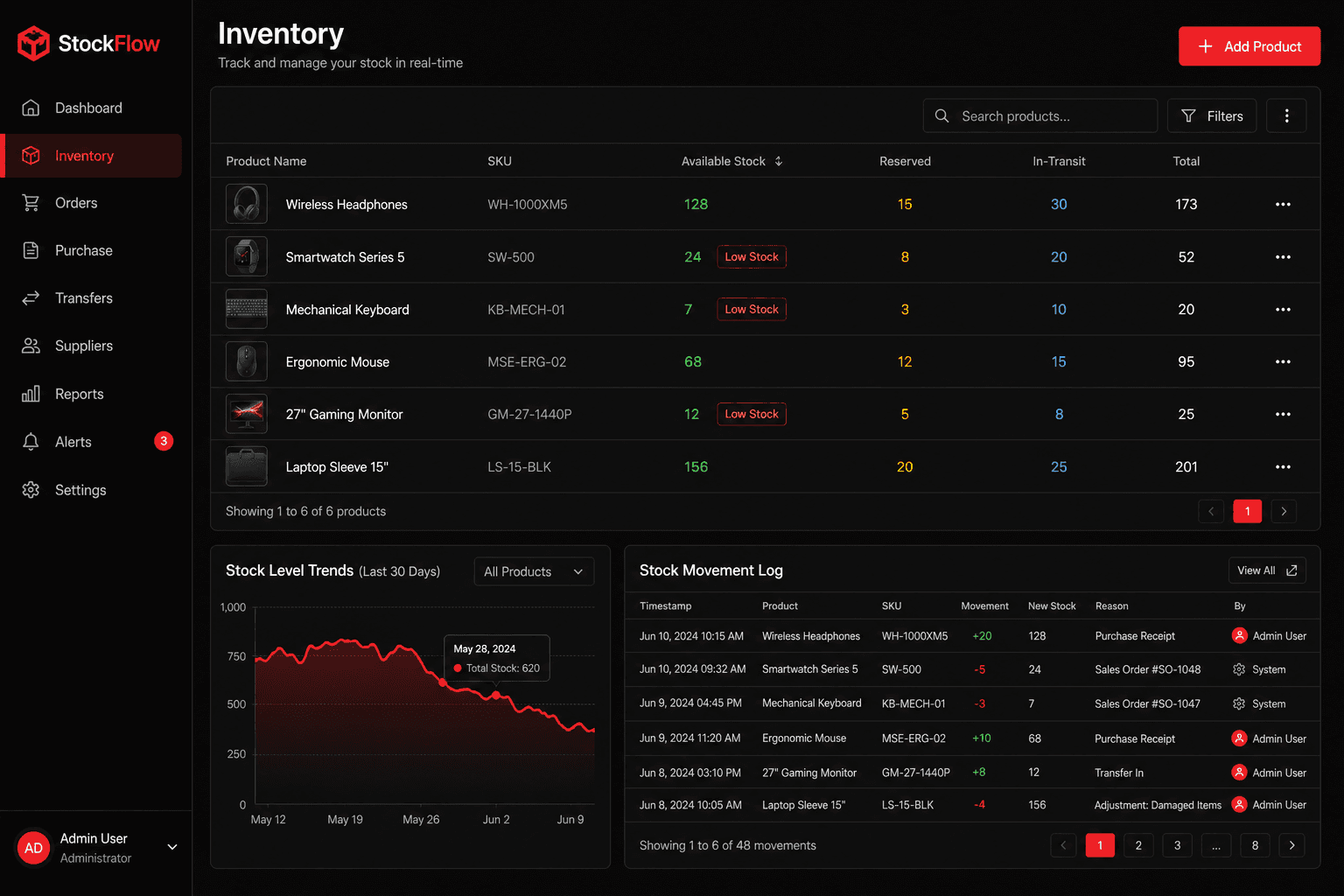Screen dimensions: 1344x896
Task: Click the Settings gear icon
Action: pos(31,490)
